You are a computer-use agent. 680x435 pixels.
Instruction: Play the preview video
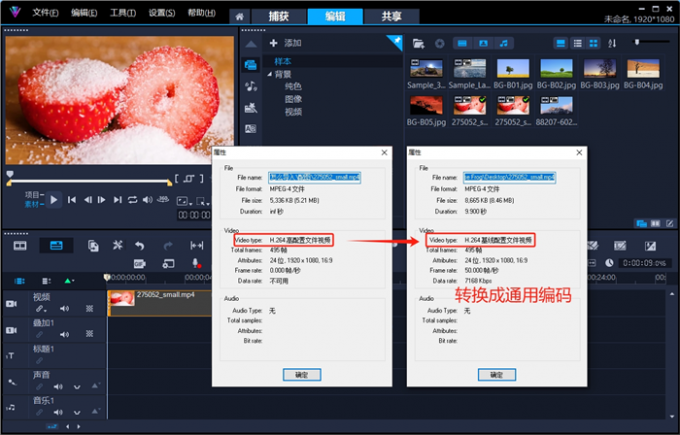(53, 200)
